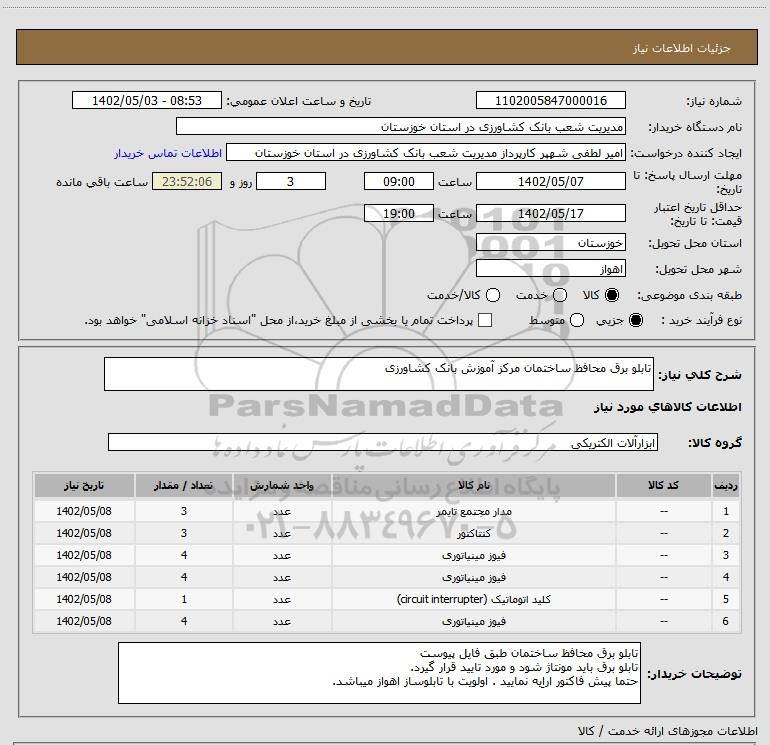Viewport: 770px width, 745px height.
Task: Click فیوز مینیاتوری in row 4
Action: (x=474, y=578)
